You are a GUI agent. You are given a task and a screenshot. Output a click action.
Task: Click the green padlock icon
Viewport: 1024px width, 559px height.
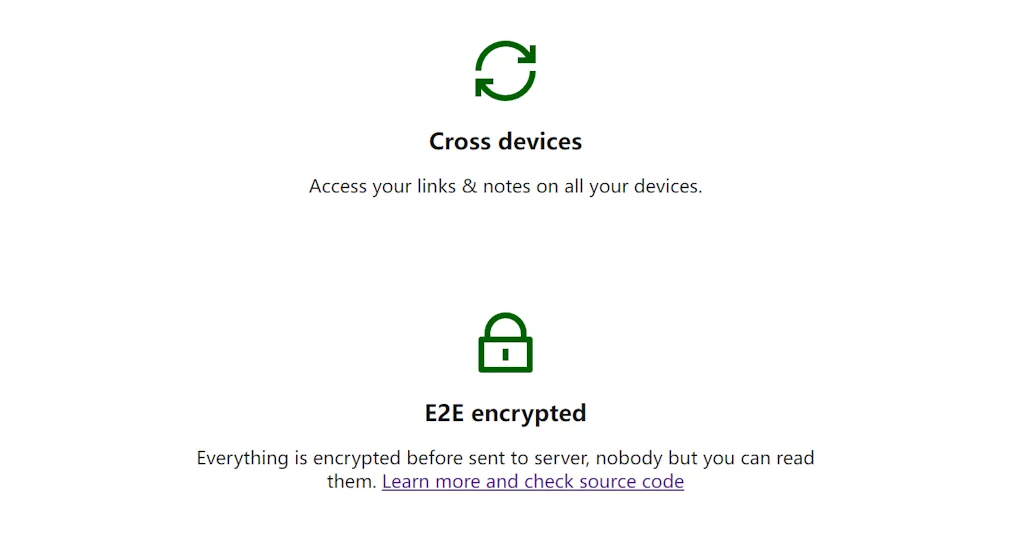505,343
